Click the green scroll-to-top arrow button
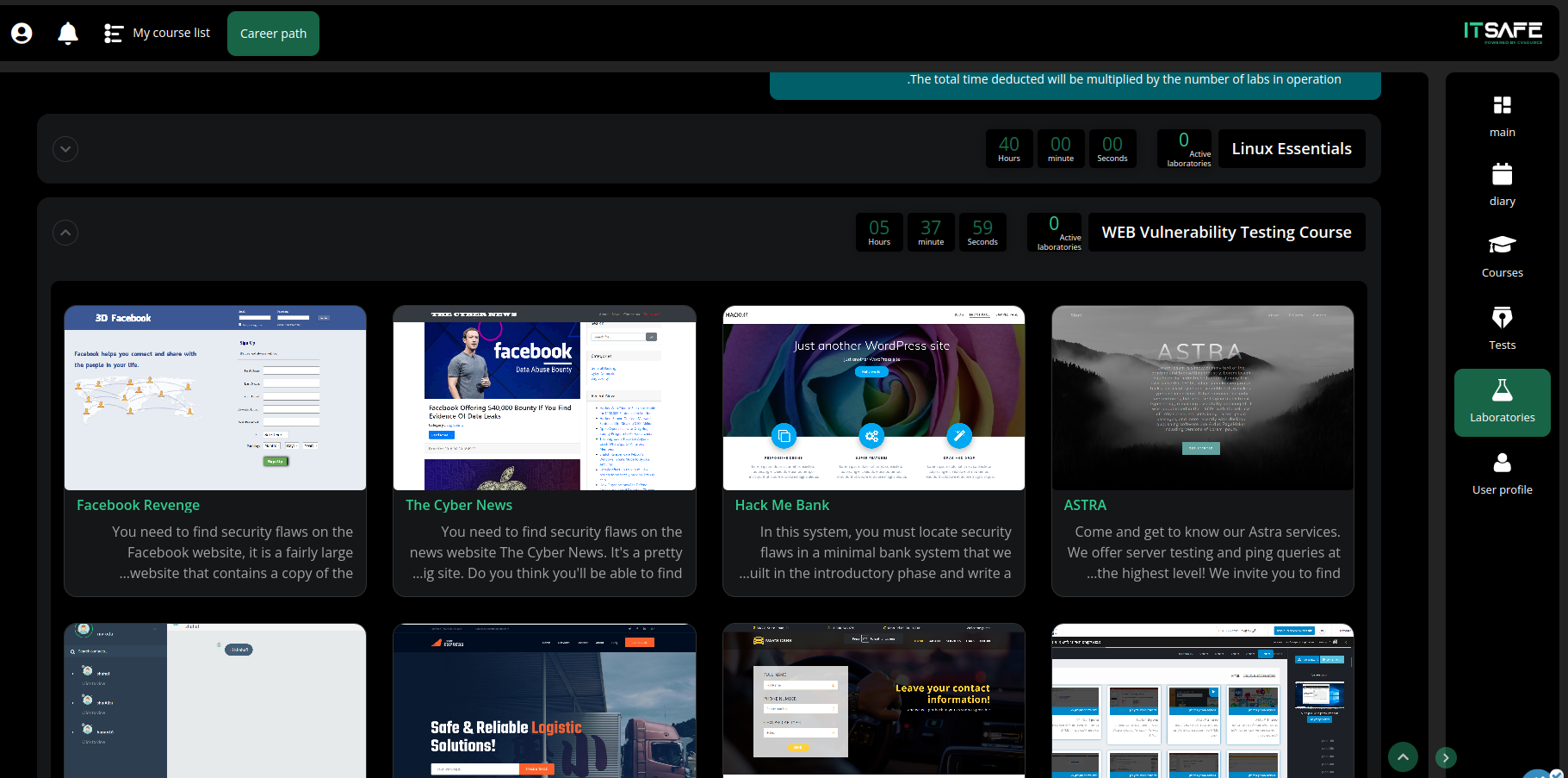Screen dimensions: 1568x778 click(x=1403, y=757)
